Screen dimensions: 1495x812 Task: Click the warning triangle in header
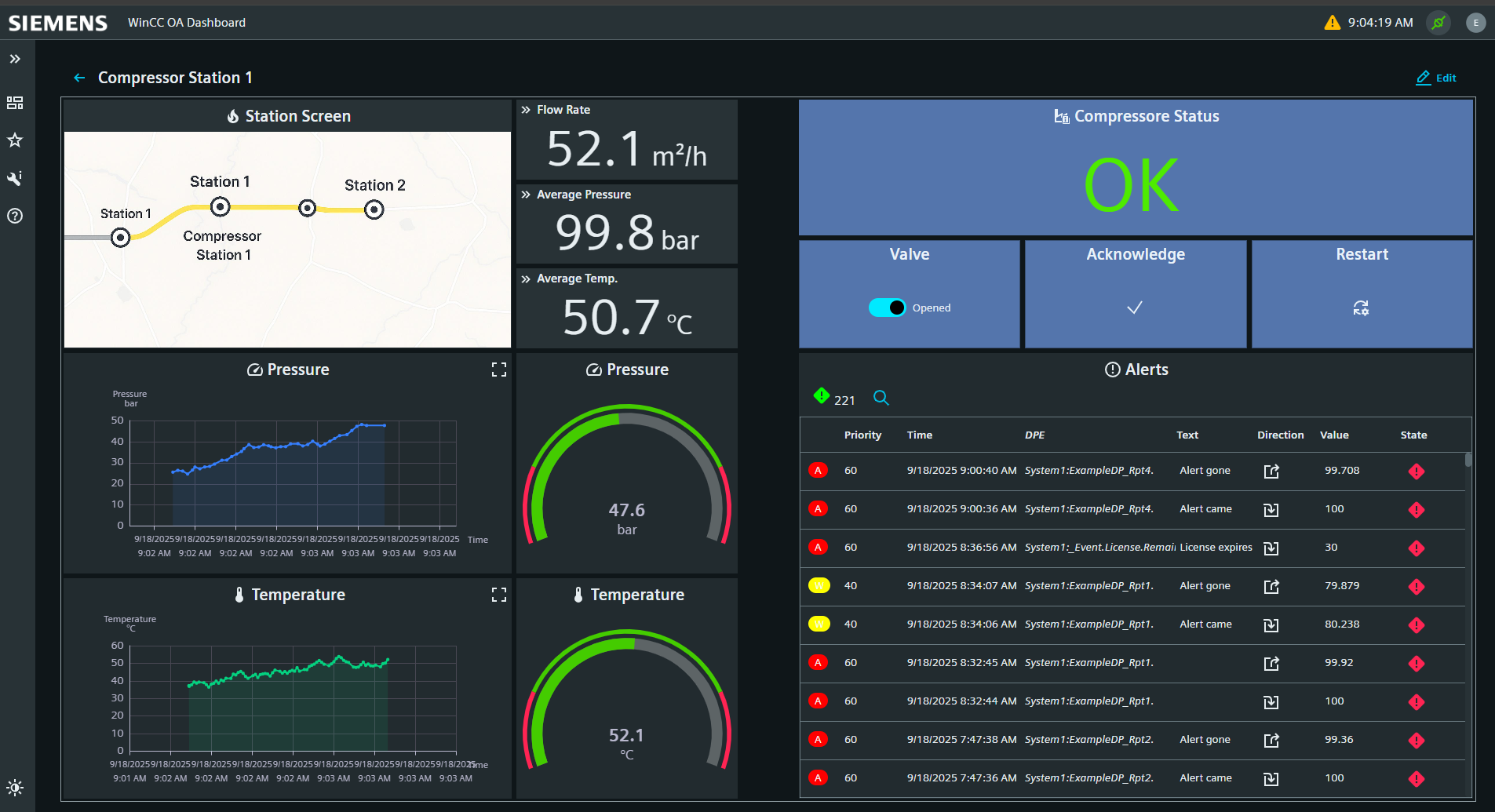point(1332,23)
